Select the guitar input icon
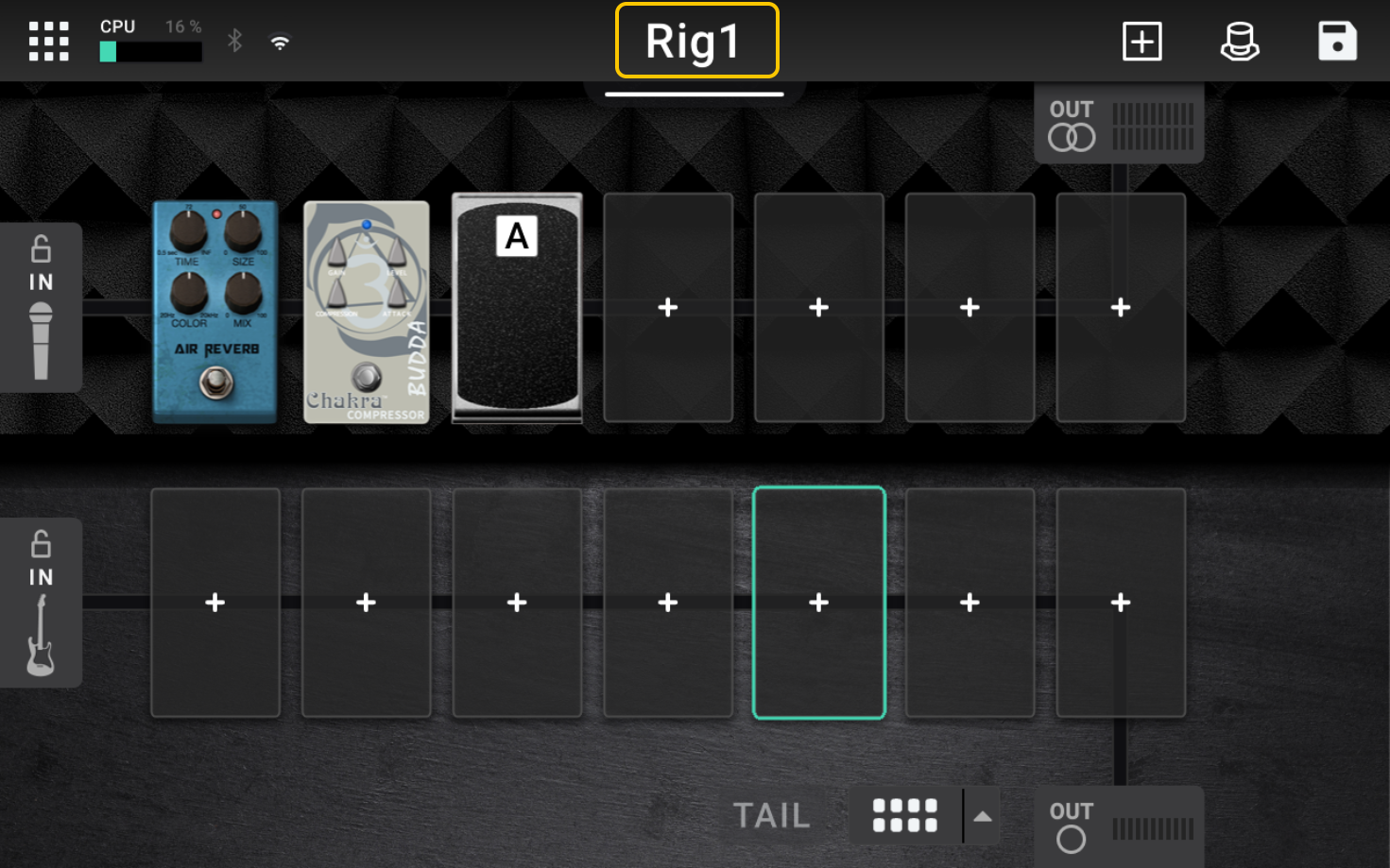The image size is (1390, 868). pos(40,636)
